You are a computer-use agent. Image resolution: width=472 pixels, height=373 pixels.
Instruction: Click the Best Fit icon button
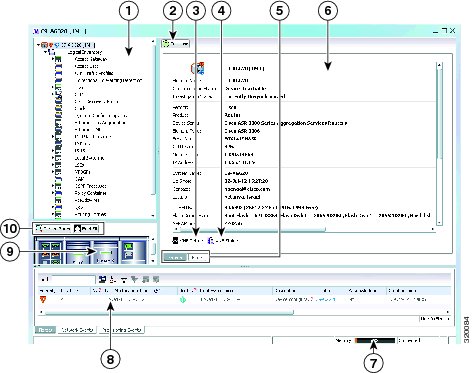(86, 229)
